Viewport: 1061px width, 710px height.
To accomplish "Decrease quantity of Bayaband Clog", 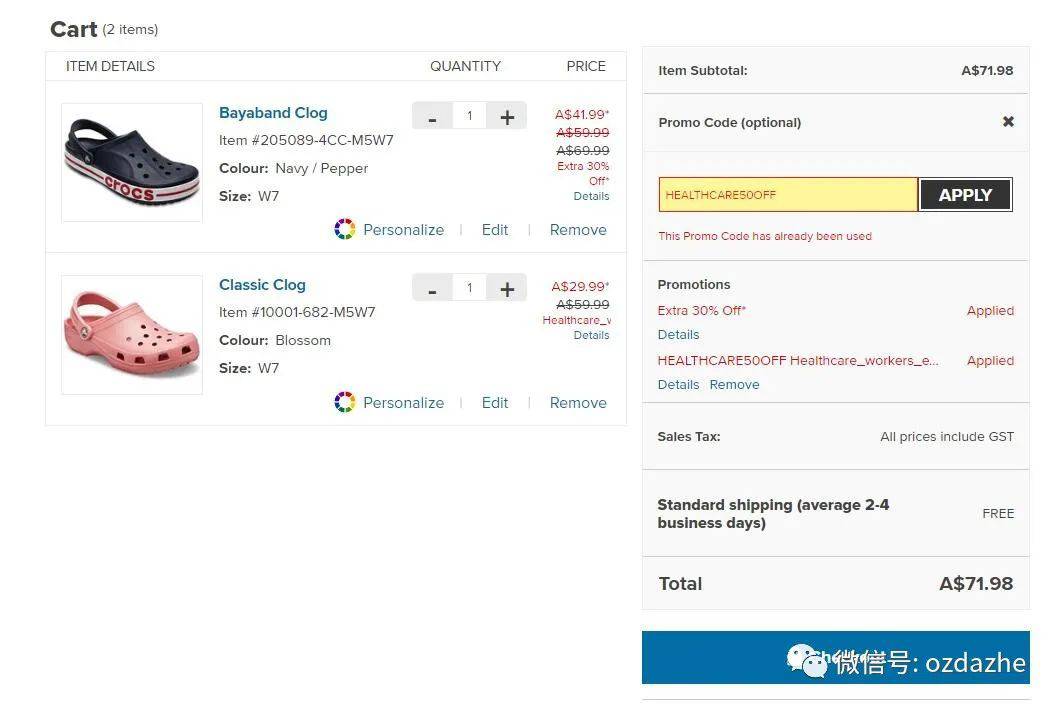I will click(x=432, y=116).
